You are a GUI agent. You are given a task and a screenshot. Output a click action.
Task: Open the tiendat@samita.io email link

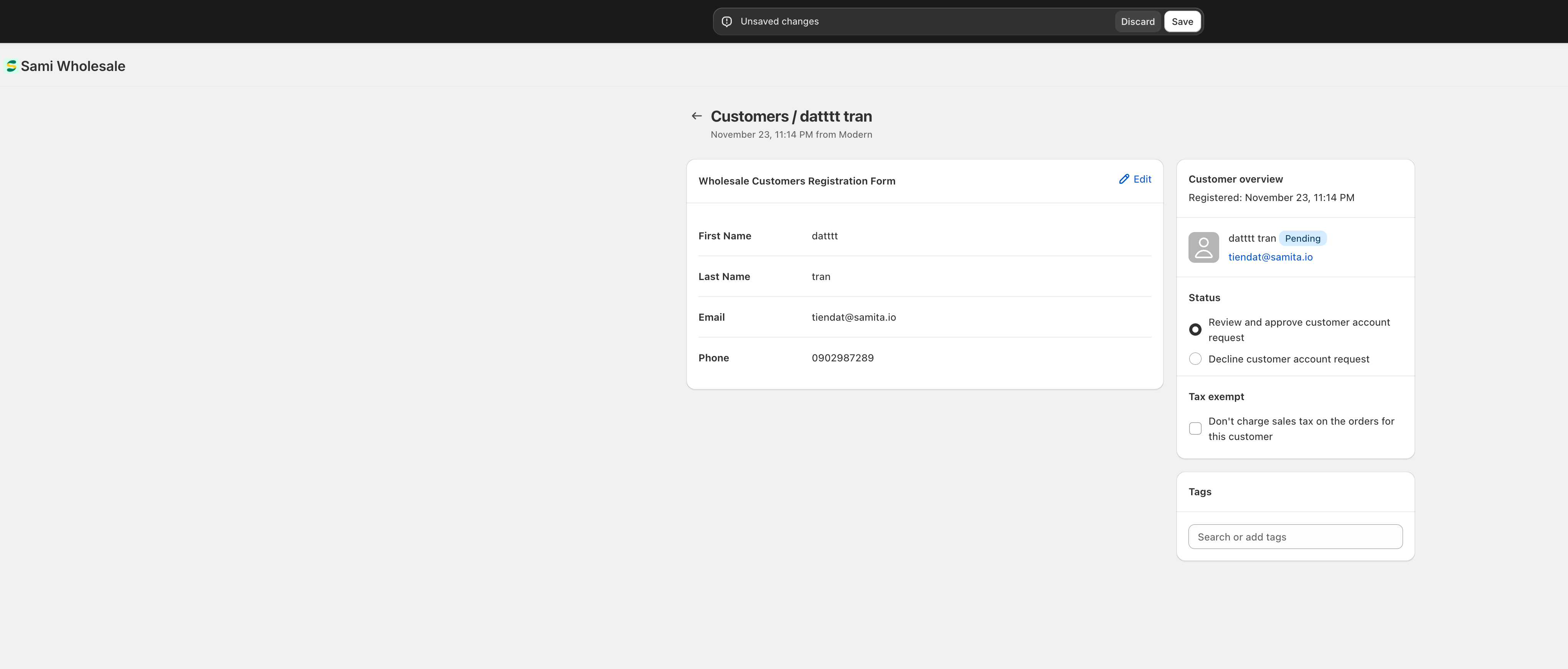[1270, 257]
